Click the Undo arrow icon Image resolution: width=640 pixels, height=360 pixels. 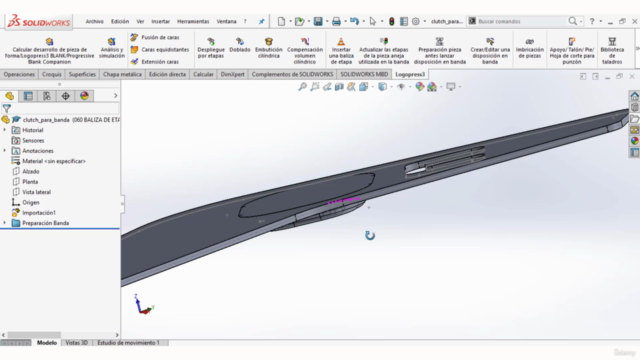pos(354,21)
